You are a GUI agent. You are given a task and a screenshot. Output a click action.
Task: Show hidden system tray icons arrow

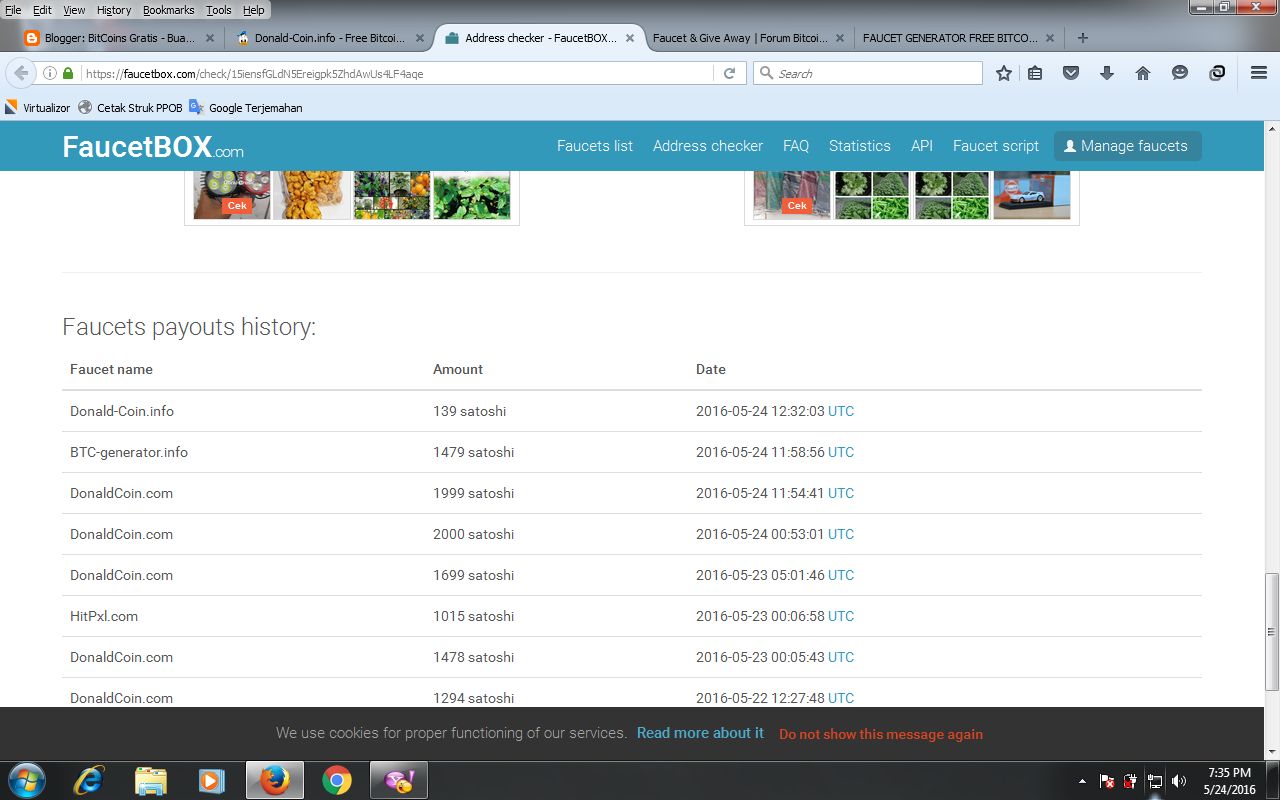pos(1082,781)
